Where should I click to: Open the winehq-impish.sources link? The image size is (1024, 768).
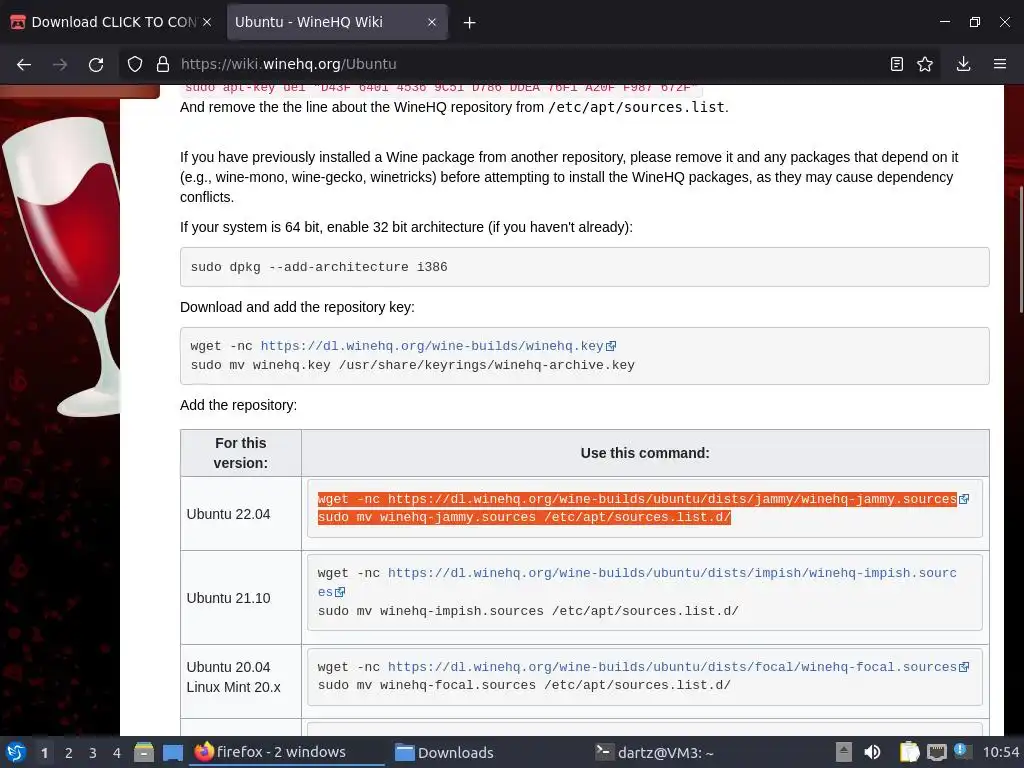(x=672, y=573)
